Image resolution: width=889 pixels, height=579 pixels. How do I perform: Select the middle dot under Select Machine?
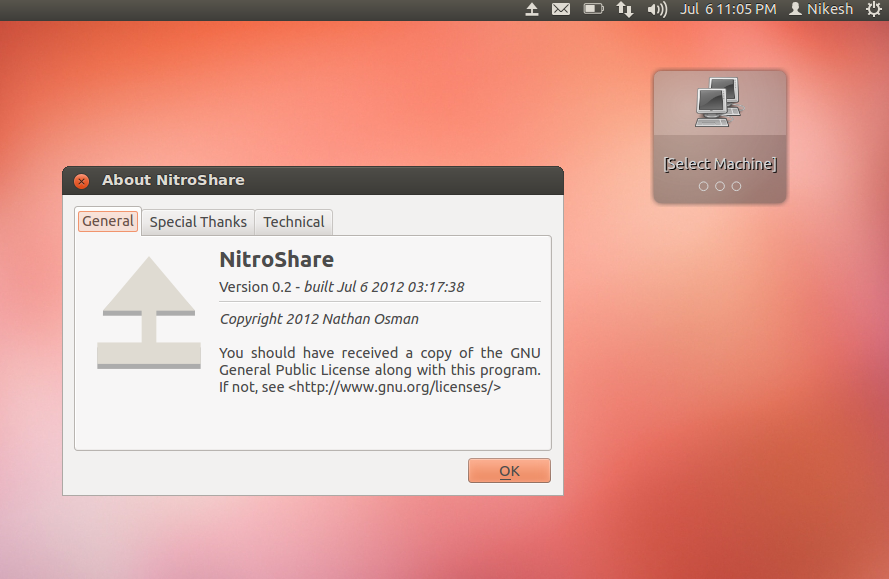pyautogui.click(x=719, y=185)
